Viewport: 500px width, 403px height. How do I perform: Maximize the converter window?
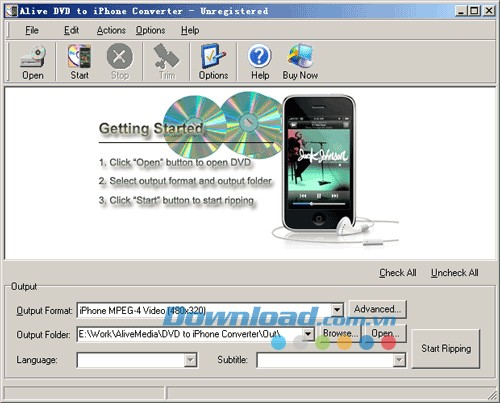point(474,11)
